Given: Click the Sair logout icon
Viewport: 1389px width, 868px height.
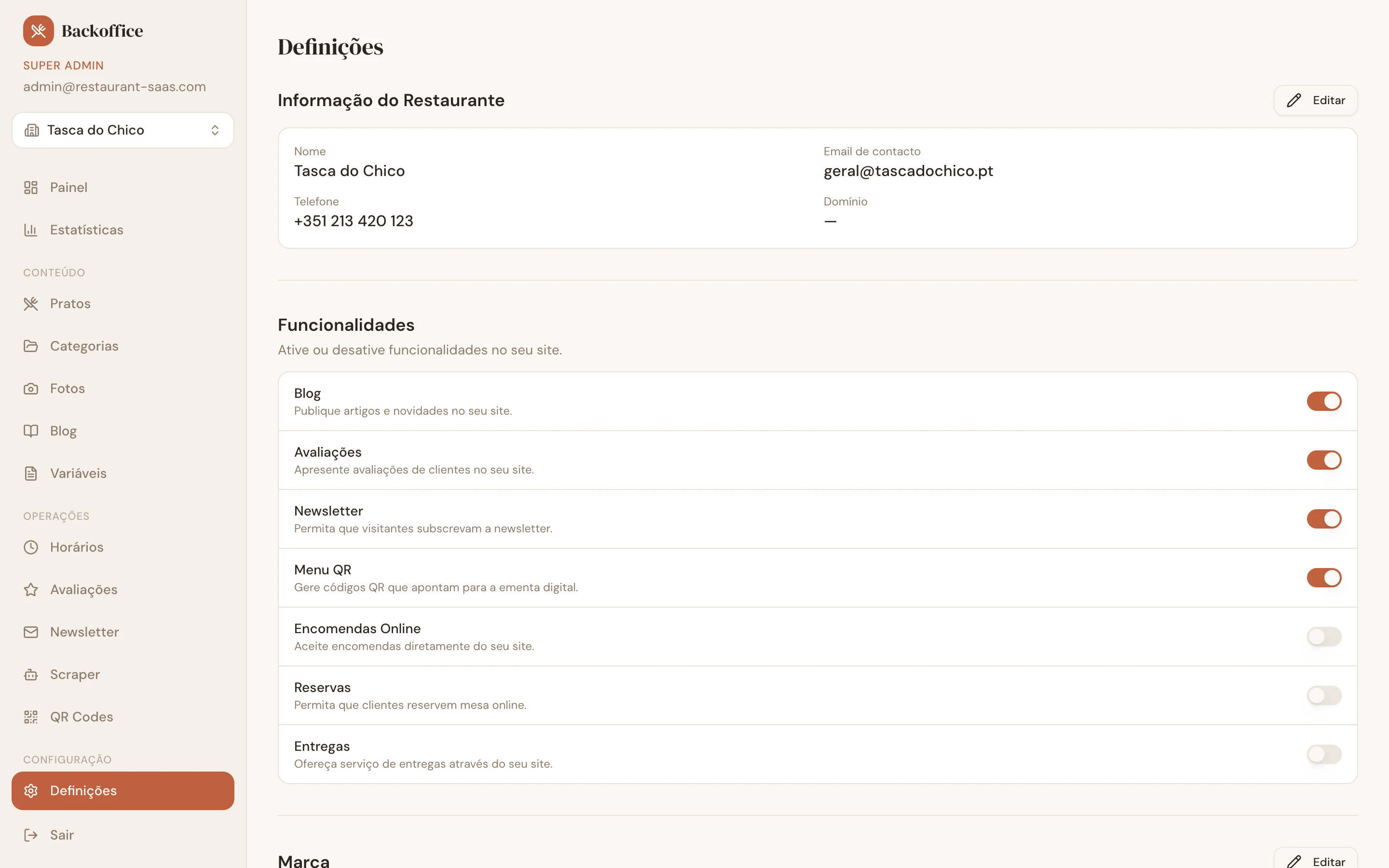Looking at the screenshot, I should [31, 835].
